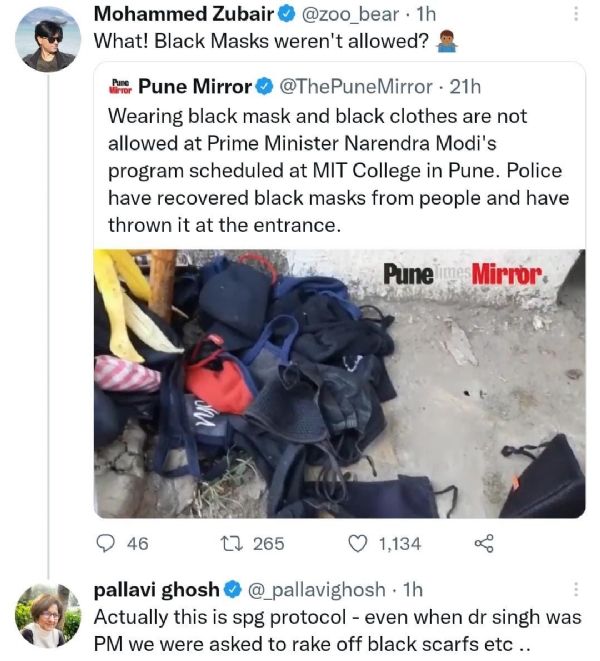
Task: Open the more options menu on Mohammed Zubair's tweet
Action: tap(576, 16)
